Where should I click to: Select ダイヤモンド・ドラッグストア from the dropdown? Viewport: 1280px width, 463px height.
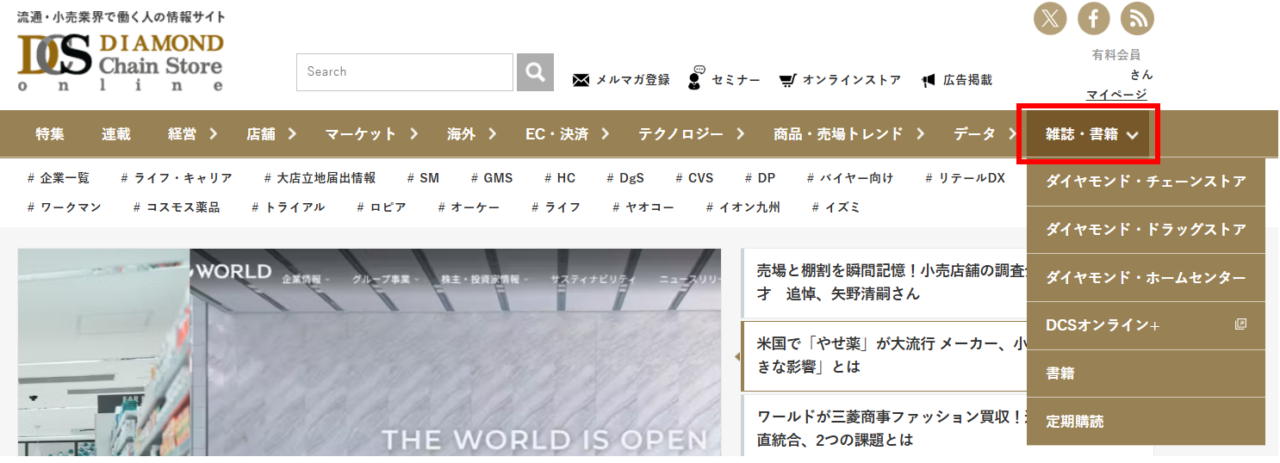pyautogui.click(x=1145, y=230)
